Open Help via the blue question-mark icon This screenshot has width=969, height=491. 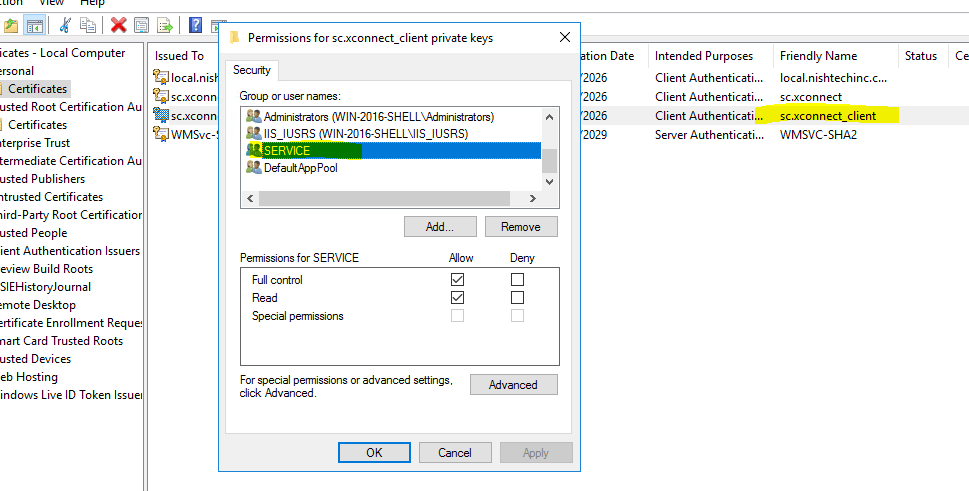point(194,25)
